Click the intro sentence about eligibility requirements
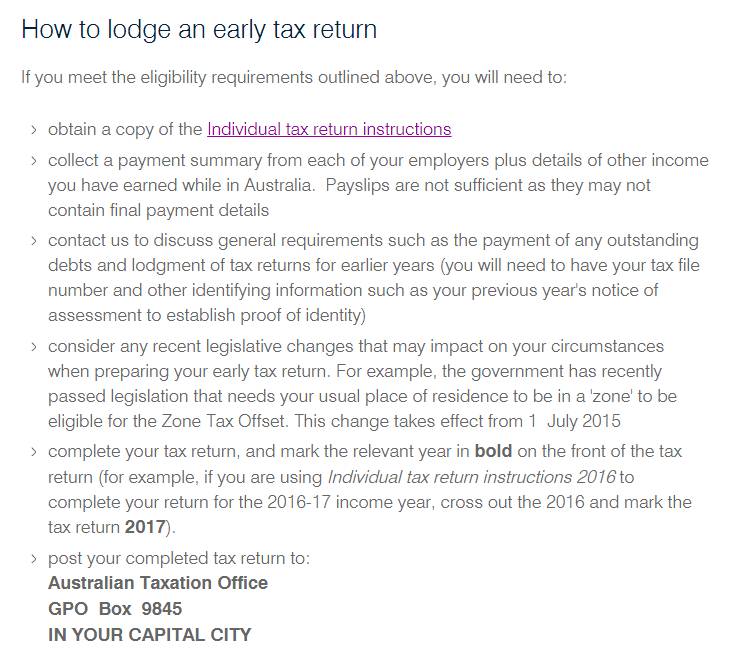The width and height of the screenshot is (732, 658). click(x=294, y=77)
